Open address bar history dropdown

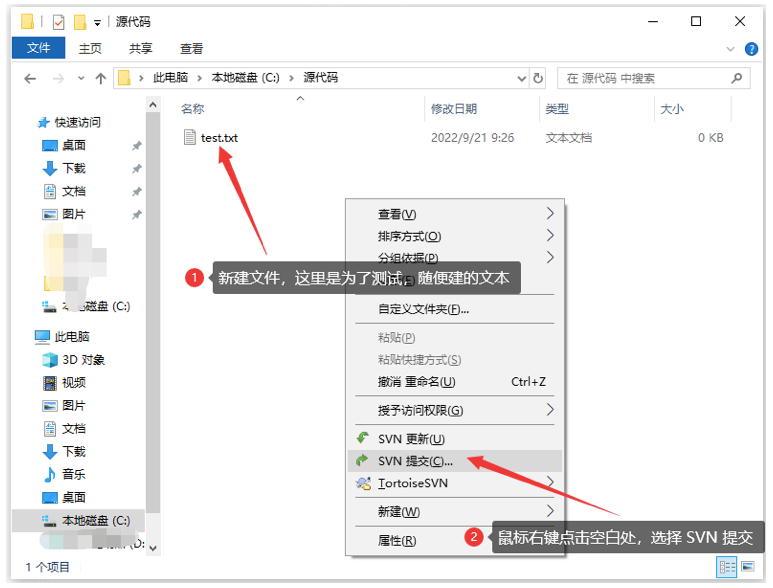point(521,78)
